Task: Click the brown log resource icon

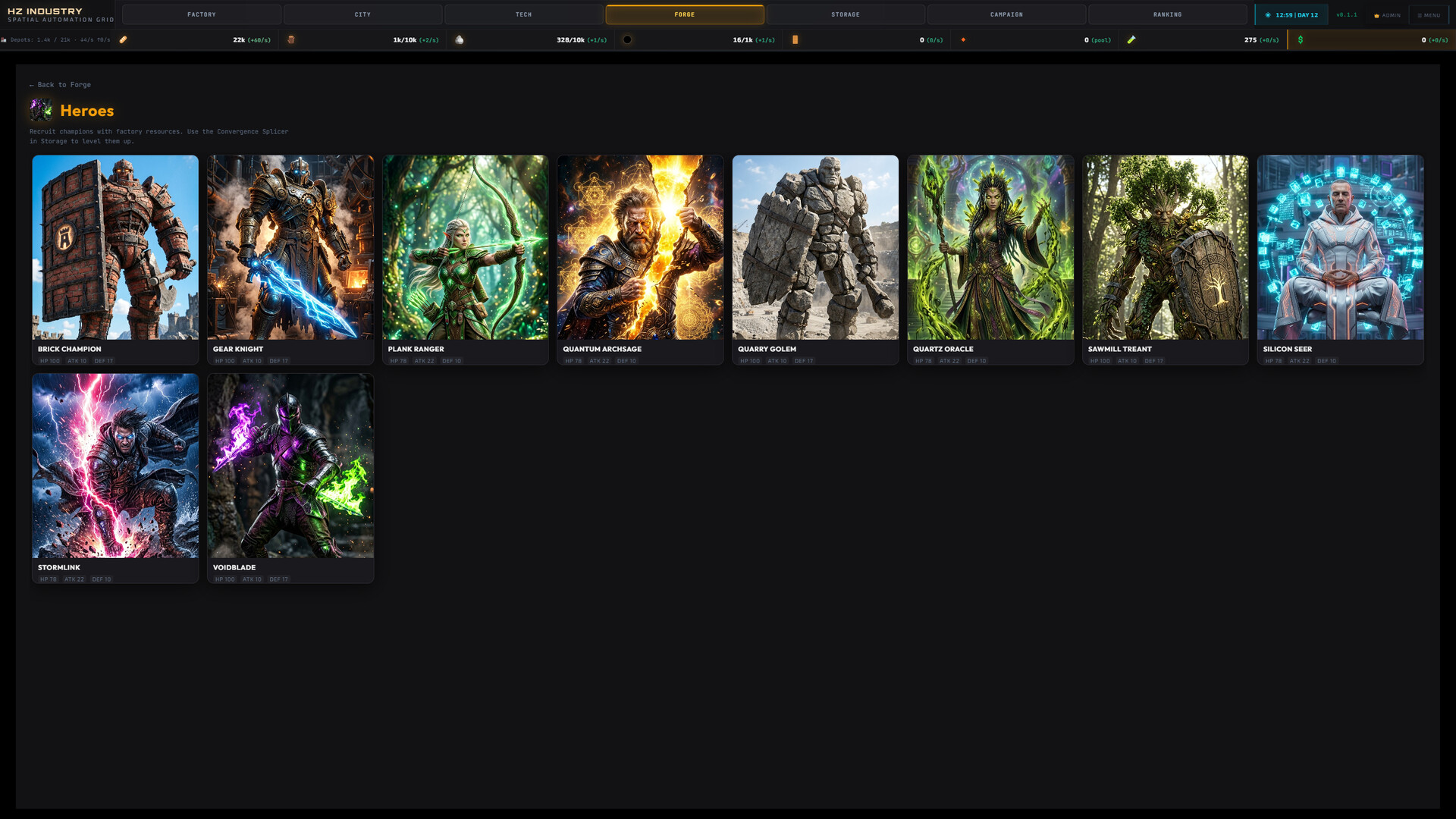Action: pos(290,39)
